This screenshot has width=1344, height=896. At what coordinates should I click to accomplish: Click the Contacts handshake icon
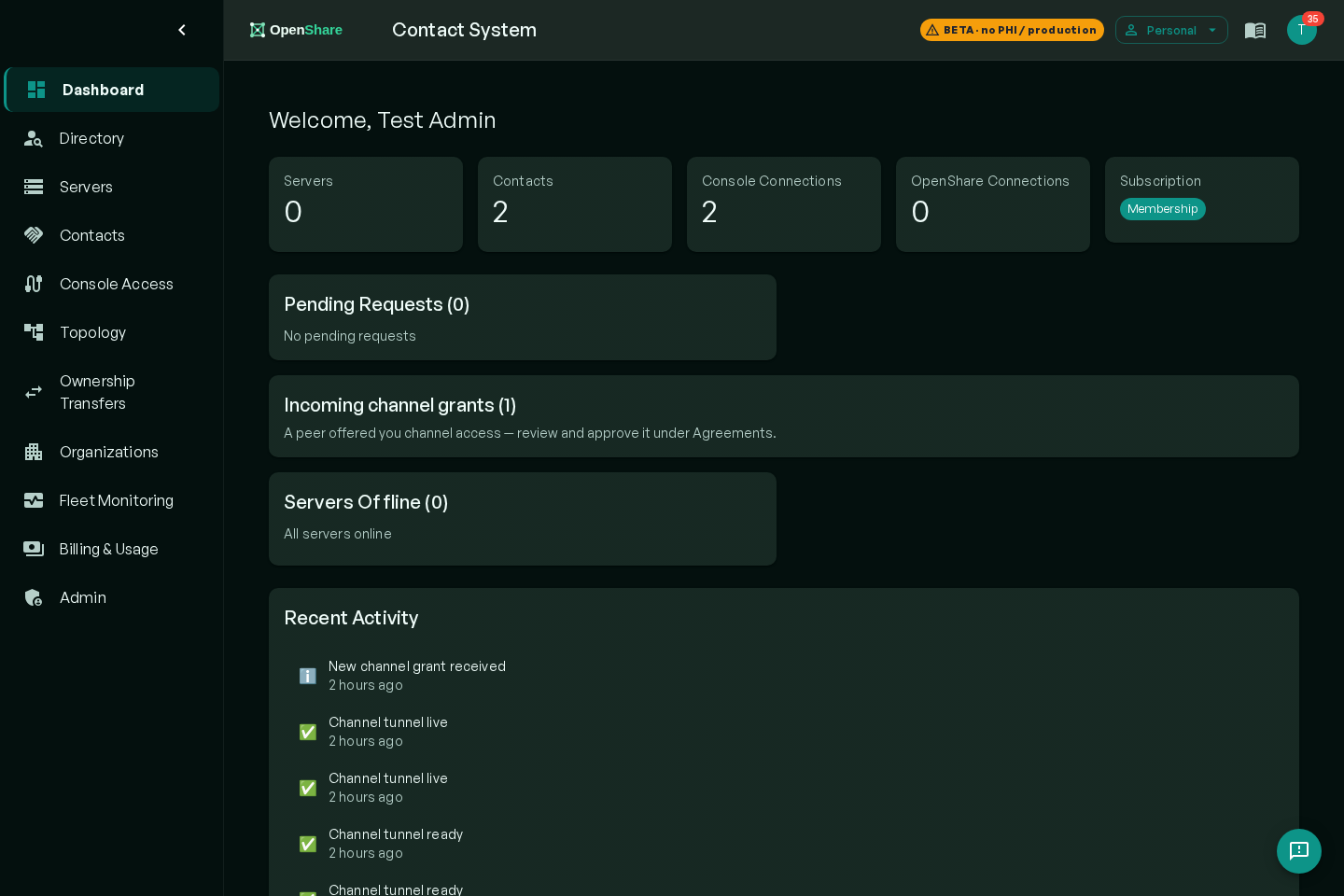click(34, 235)
